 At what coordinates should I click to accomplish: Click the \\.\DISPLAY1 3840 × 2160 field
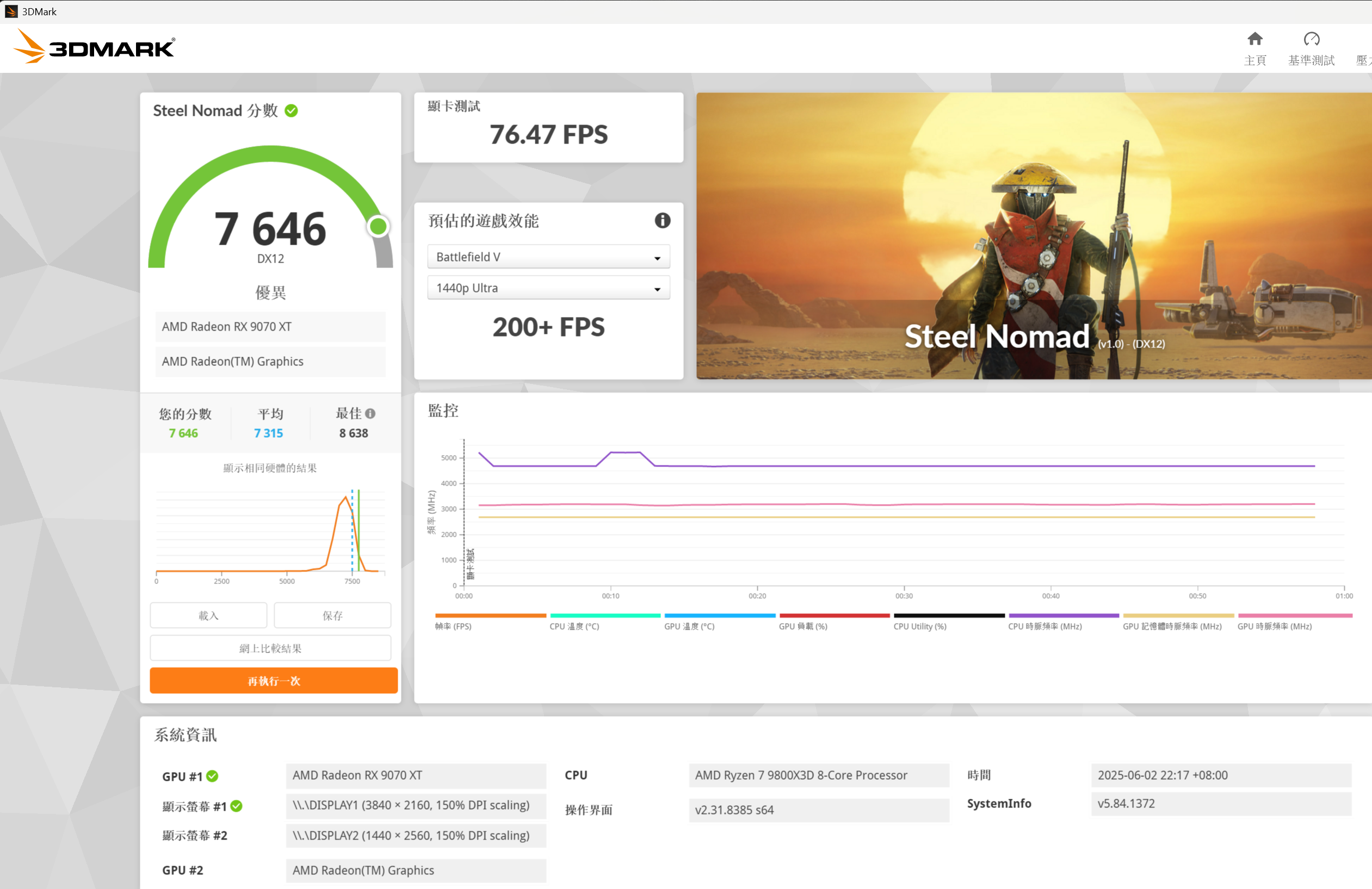tap(416, 805)
